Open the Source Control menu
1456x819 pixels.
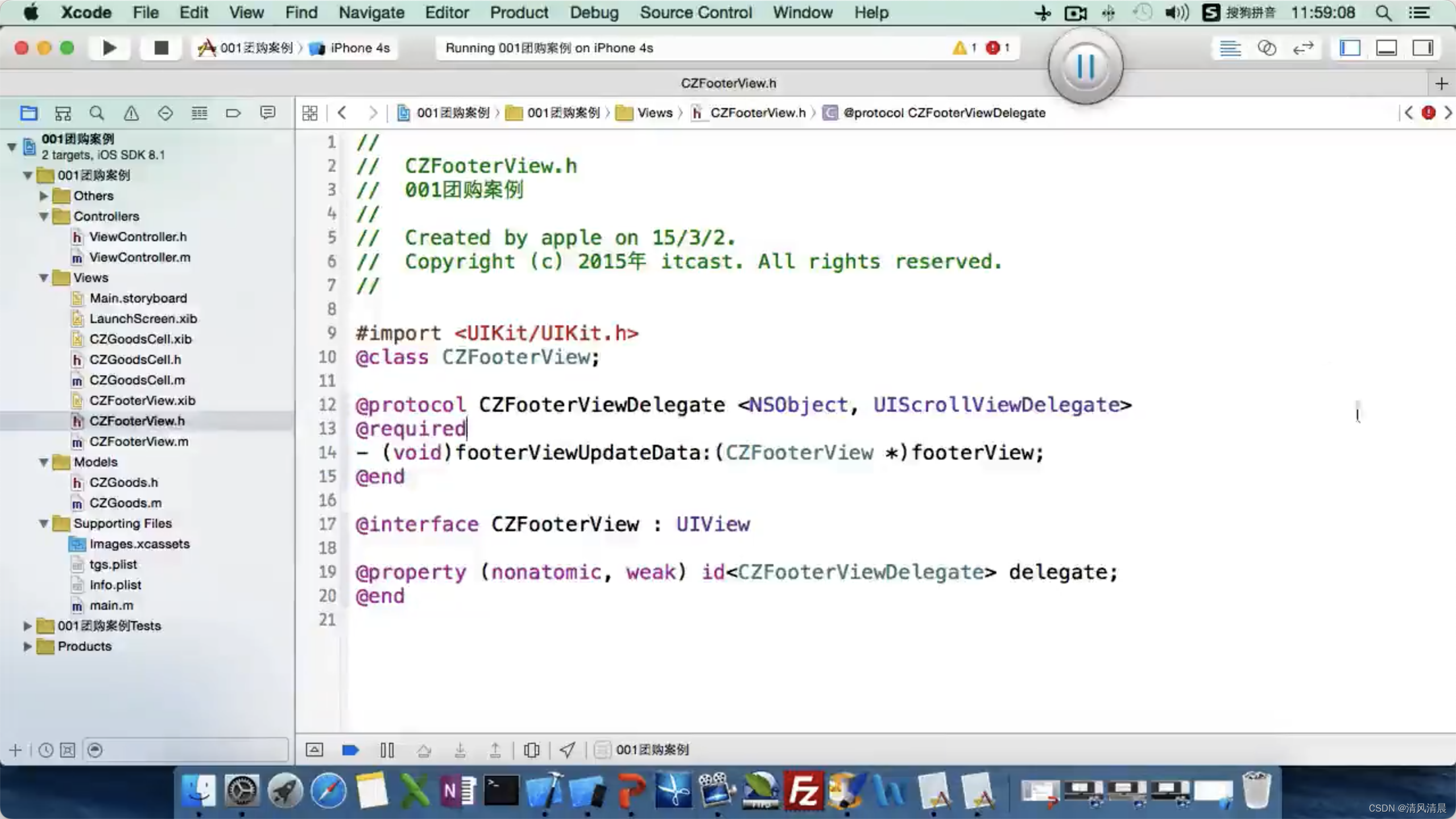coord(697,12)
